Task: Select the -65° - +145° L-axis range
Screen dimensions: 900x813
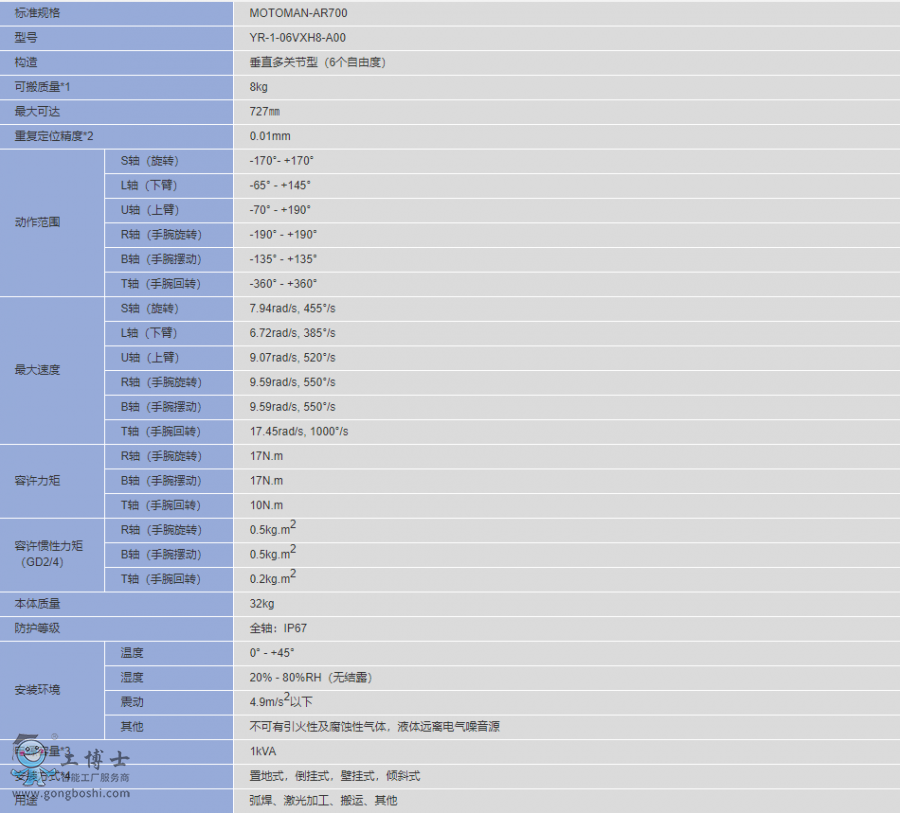Action: [x=280, y=185]
